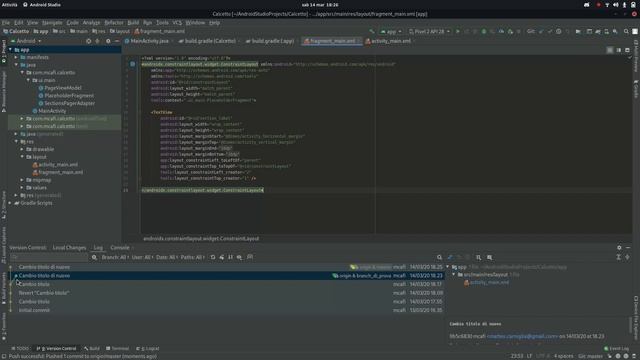This screenshot has height=360, width=640.
Task: Open the Pixel 2 API 28 device dropdown
Action: (429, 31)
